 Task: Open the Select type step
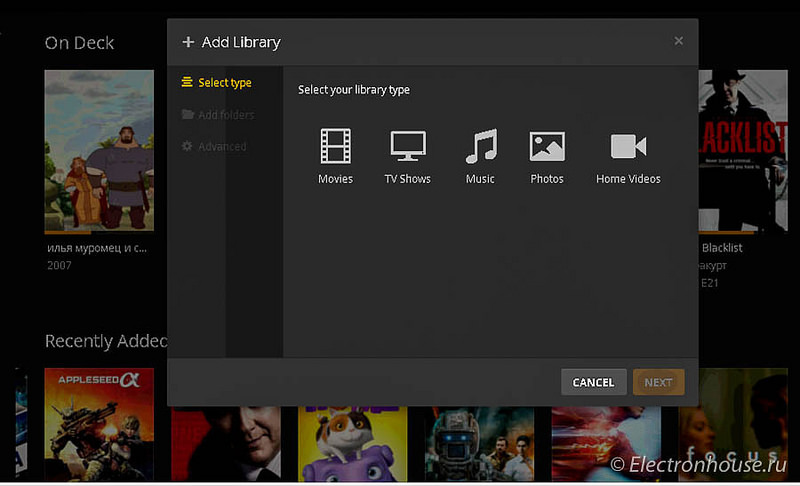pos(217,82)
